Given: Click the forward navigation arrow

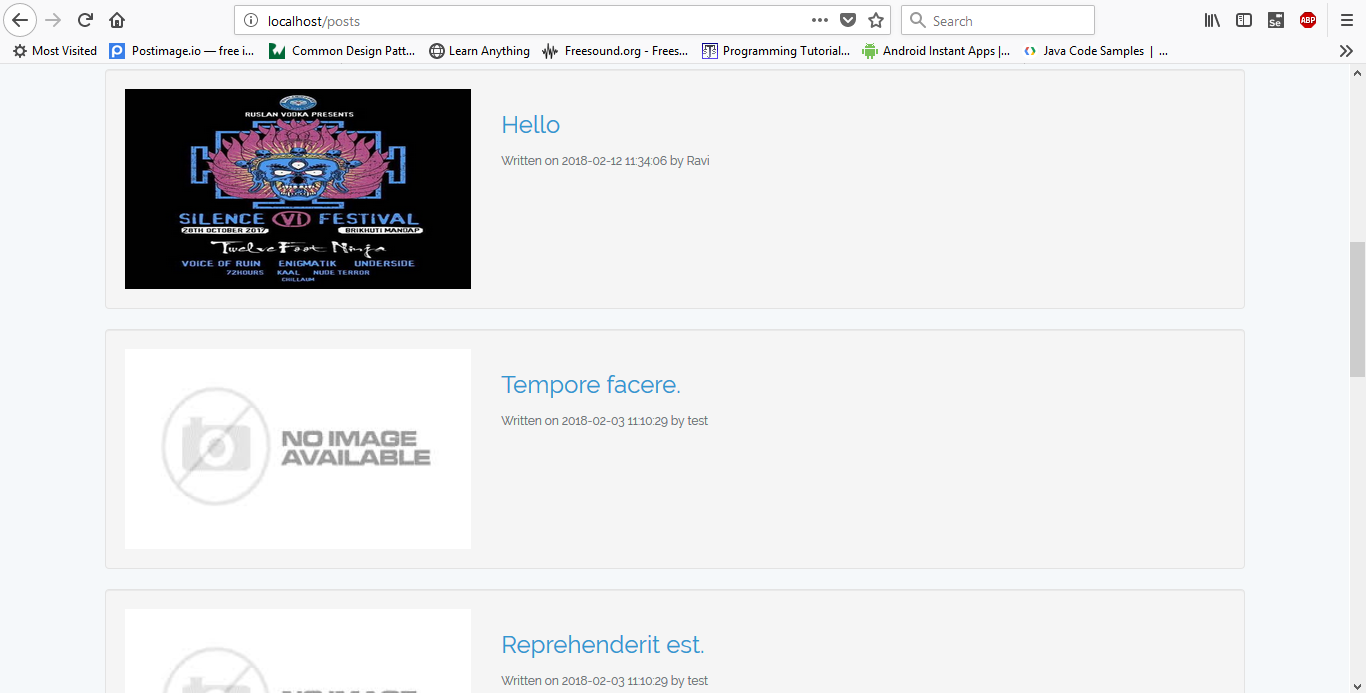Looking at the screenshot, I should tap(54, 20).
